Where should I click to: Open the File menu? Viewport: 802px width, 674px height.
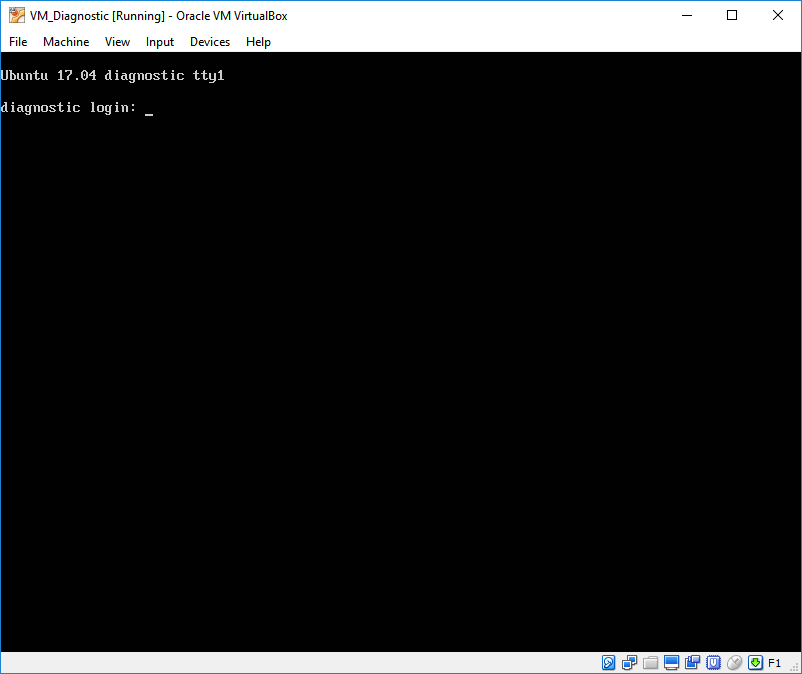18,42
